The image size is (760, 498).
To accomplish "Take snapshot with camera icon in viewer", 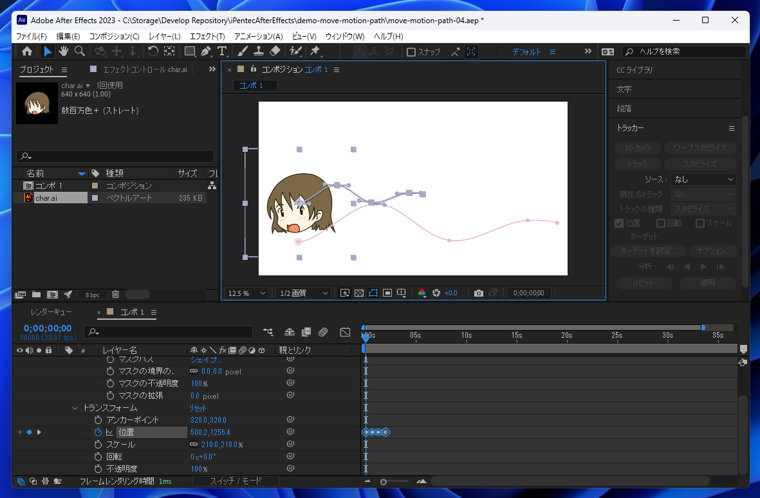I will coord(478,293).
